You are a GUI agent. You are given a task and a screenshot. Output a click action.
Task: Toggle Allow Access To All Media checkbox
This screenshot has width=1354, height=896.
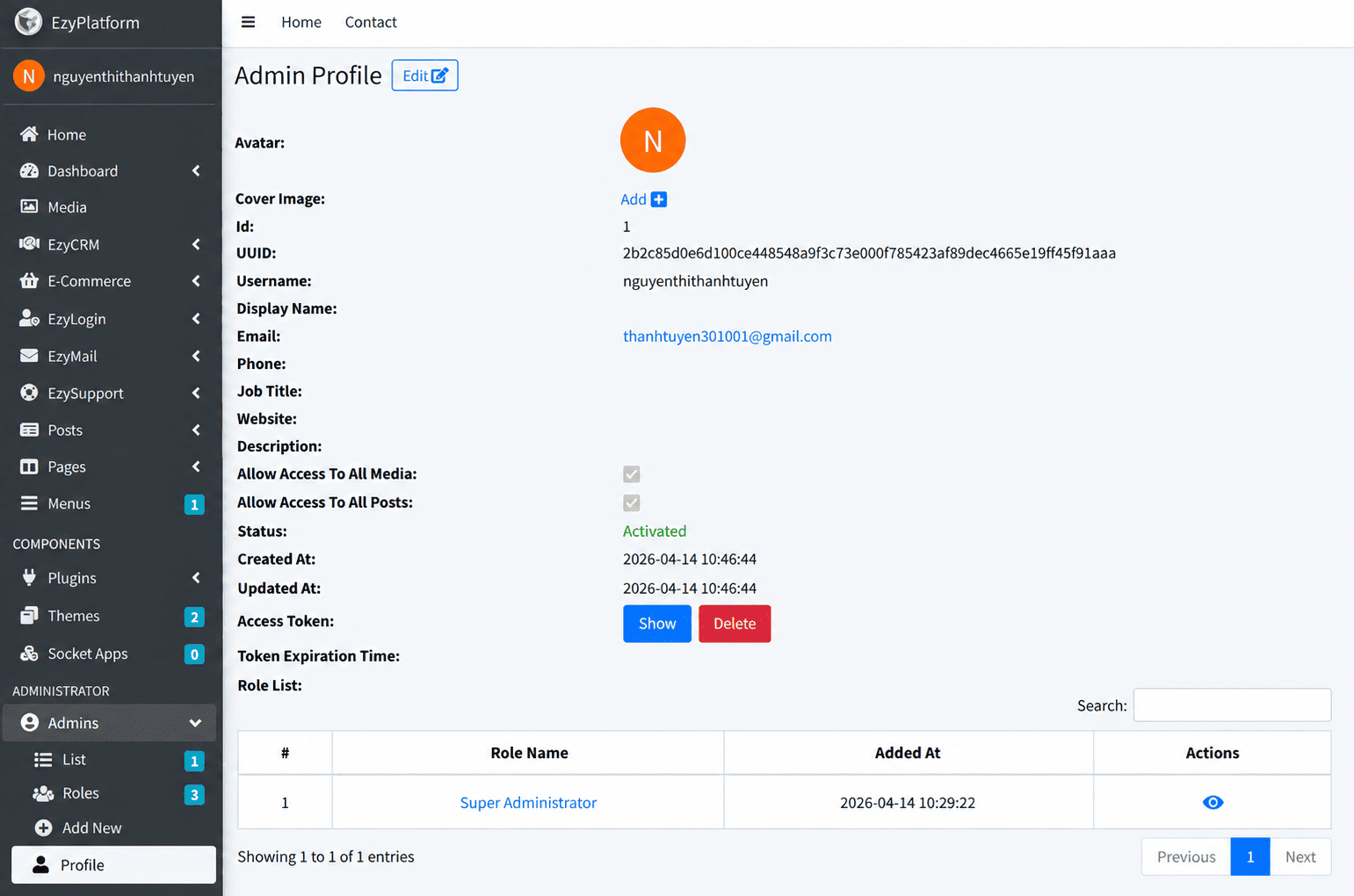631,474
